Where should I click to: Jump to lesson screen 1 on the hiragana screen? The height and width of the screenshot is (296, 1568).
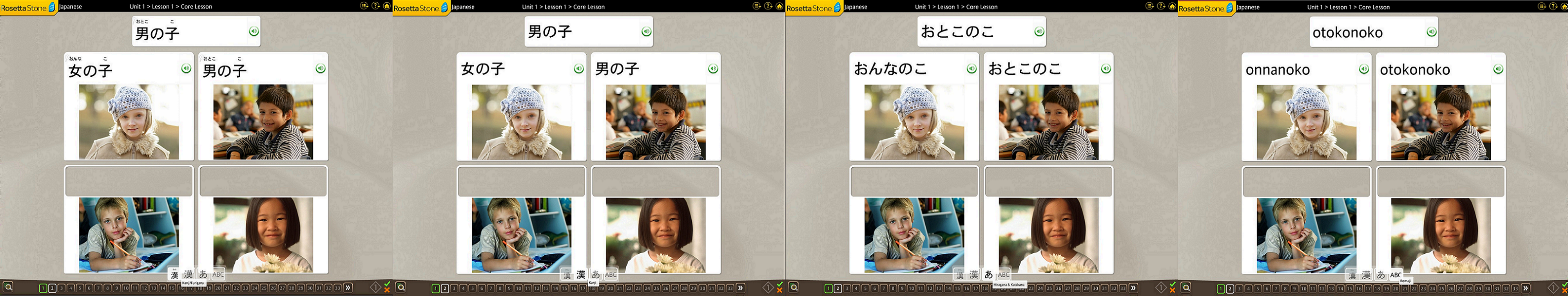[828, 288]
